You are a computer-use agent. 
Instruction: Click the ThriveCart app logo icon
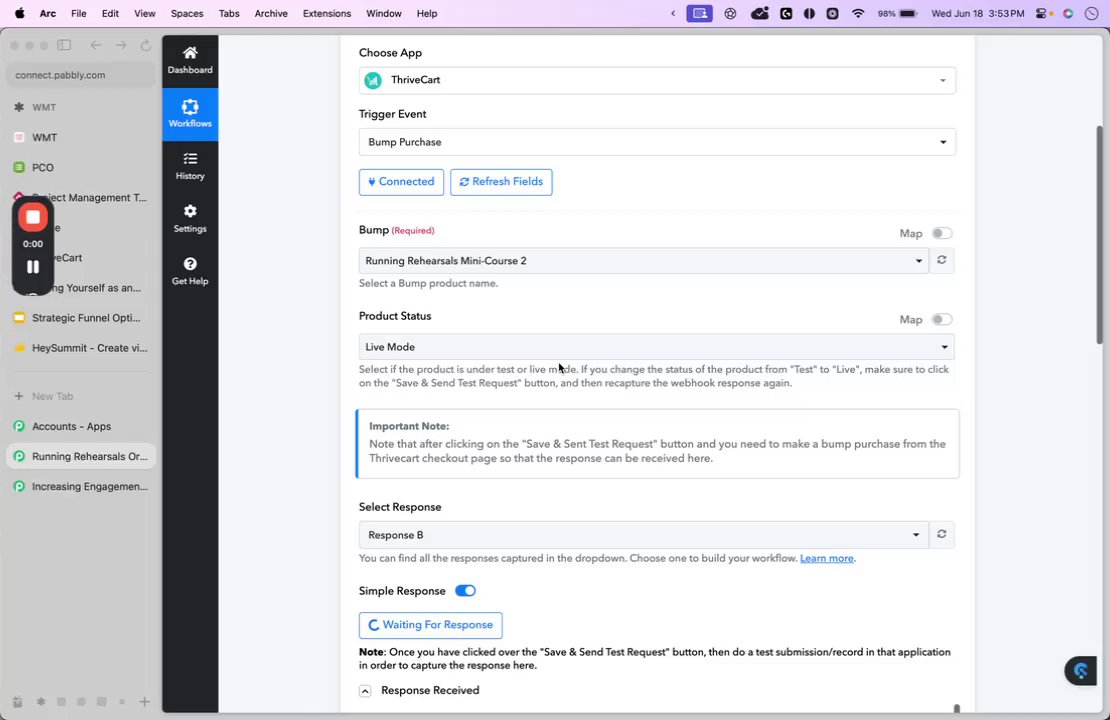(373, 80)
